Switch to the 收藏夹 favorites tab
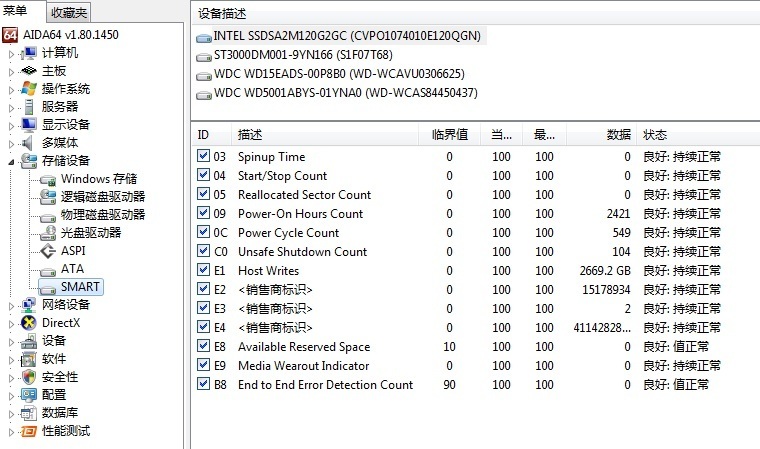 coord(68,13)
